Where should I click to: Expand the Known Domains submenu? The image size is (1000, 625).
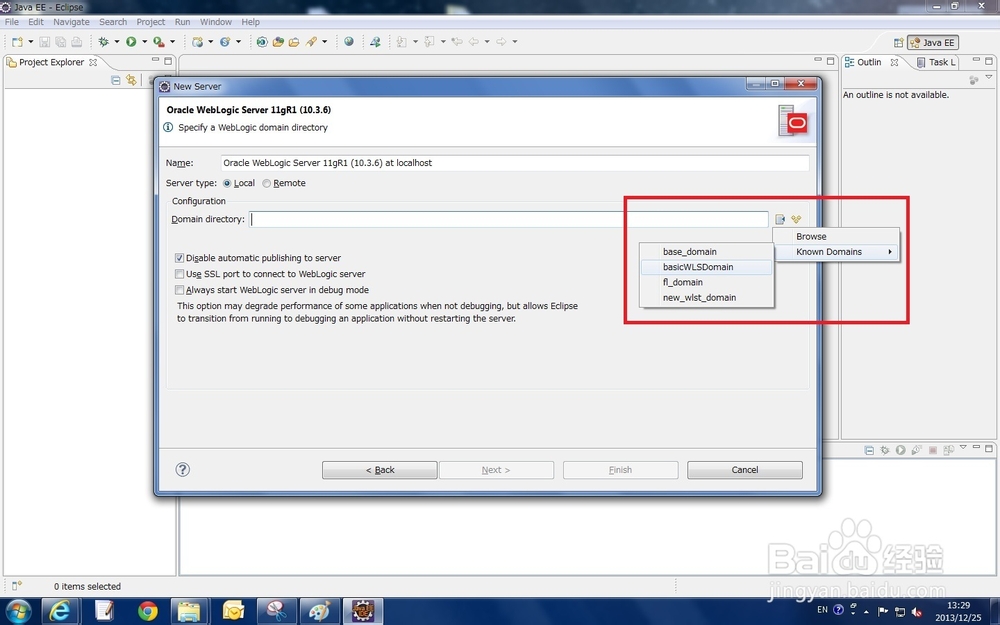click(x=836, y=252)
